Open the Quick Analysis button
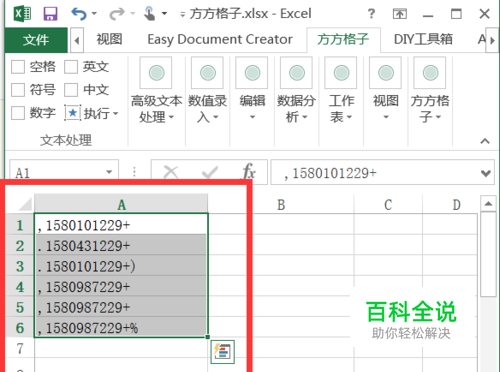The height and width of the screenshot is (372, 500). [x=223, y=352]
